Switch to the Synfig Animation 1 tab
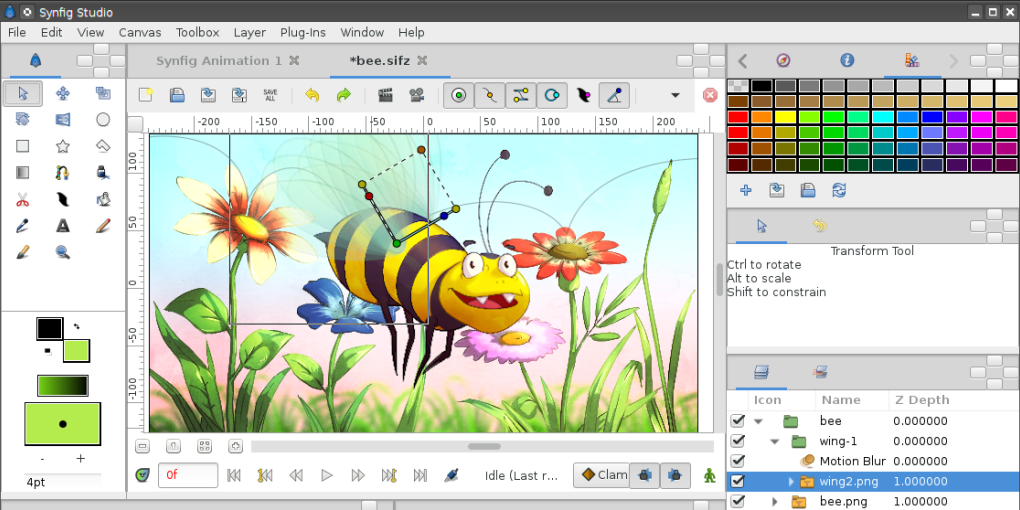The image size is (1020, 510). tap(219, 61)
